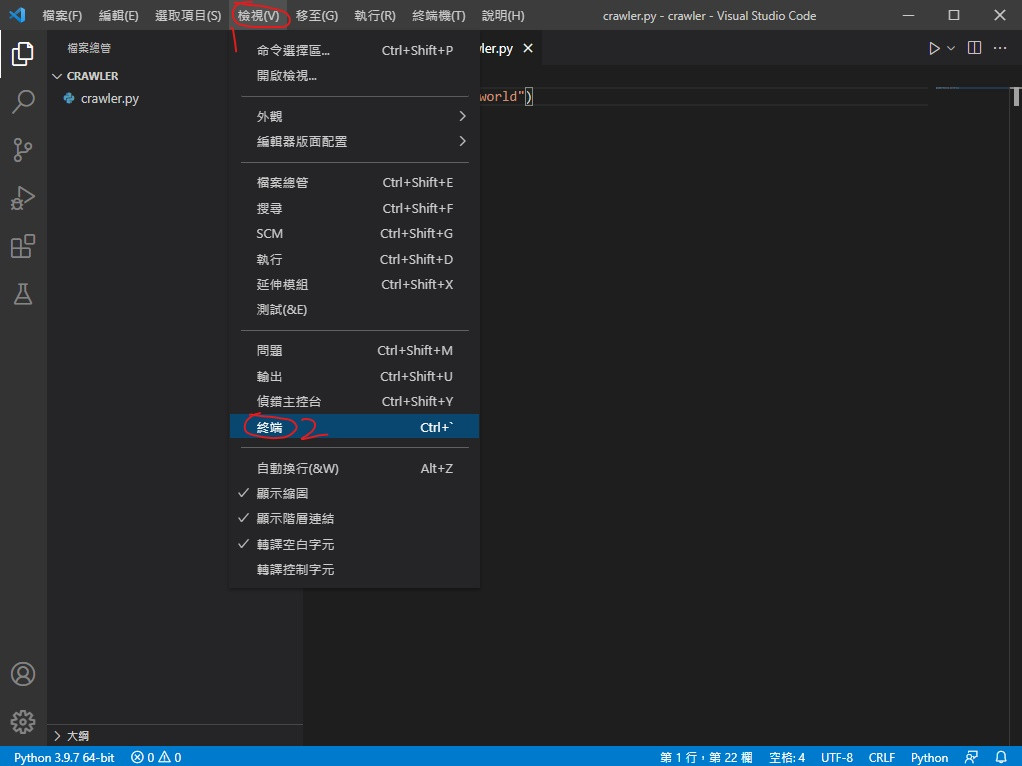Click UTF-8 encoding status
Screen dimensions: 1022x766
point(837,757)
